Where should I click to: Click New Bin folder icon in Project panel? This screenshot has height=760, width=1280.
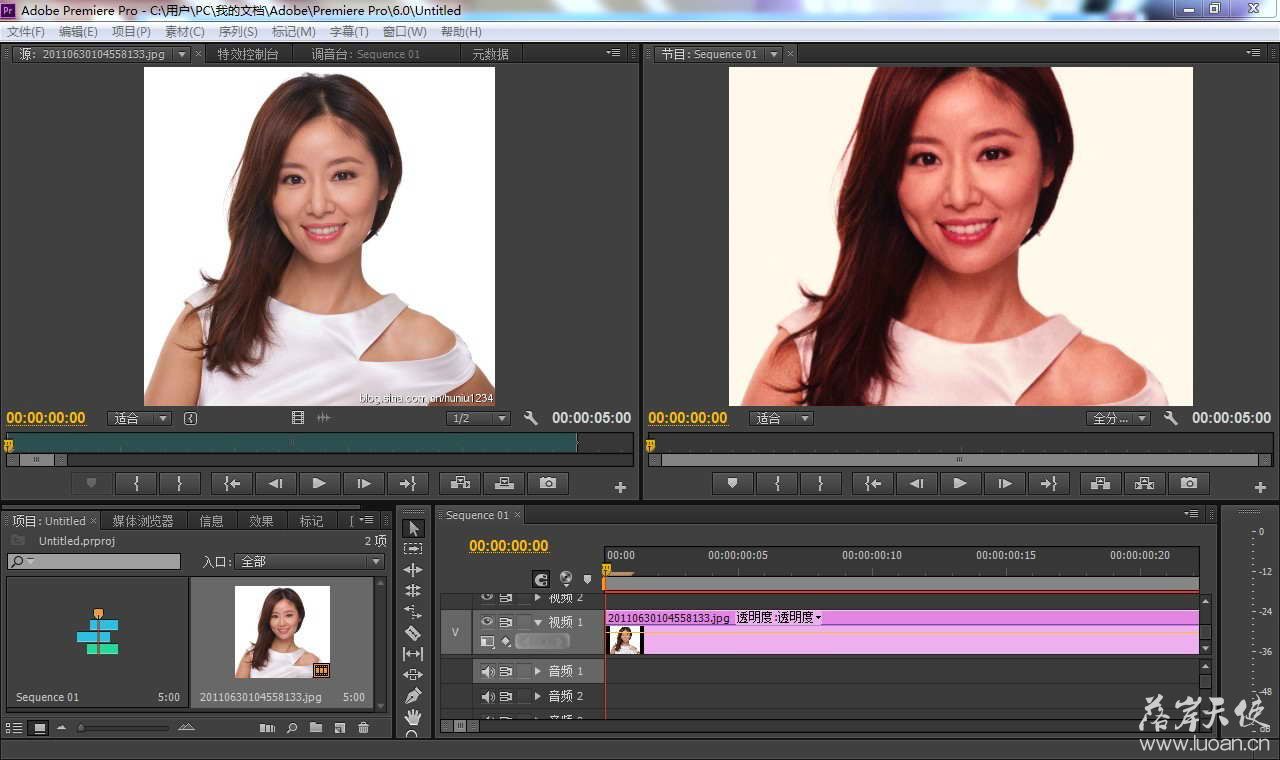point(316,728)
